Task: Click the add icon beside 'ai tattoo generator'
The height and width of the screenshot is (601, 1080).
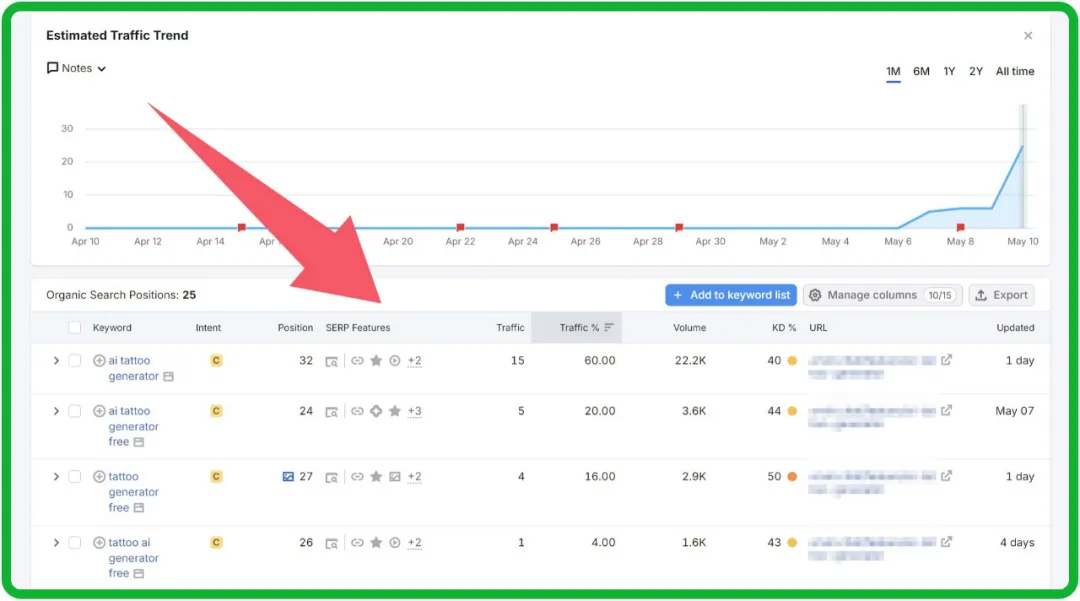Action: click(x=99, y=361)
